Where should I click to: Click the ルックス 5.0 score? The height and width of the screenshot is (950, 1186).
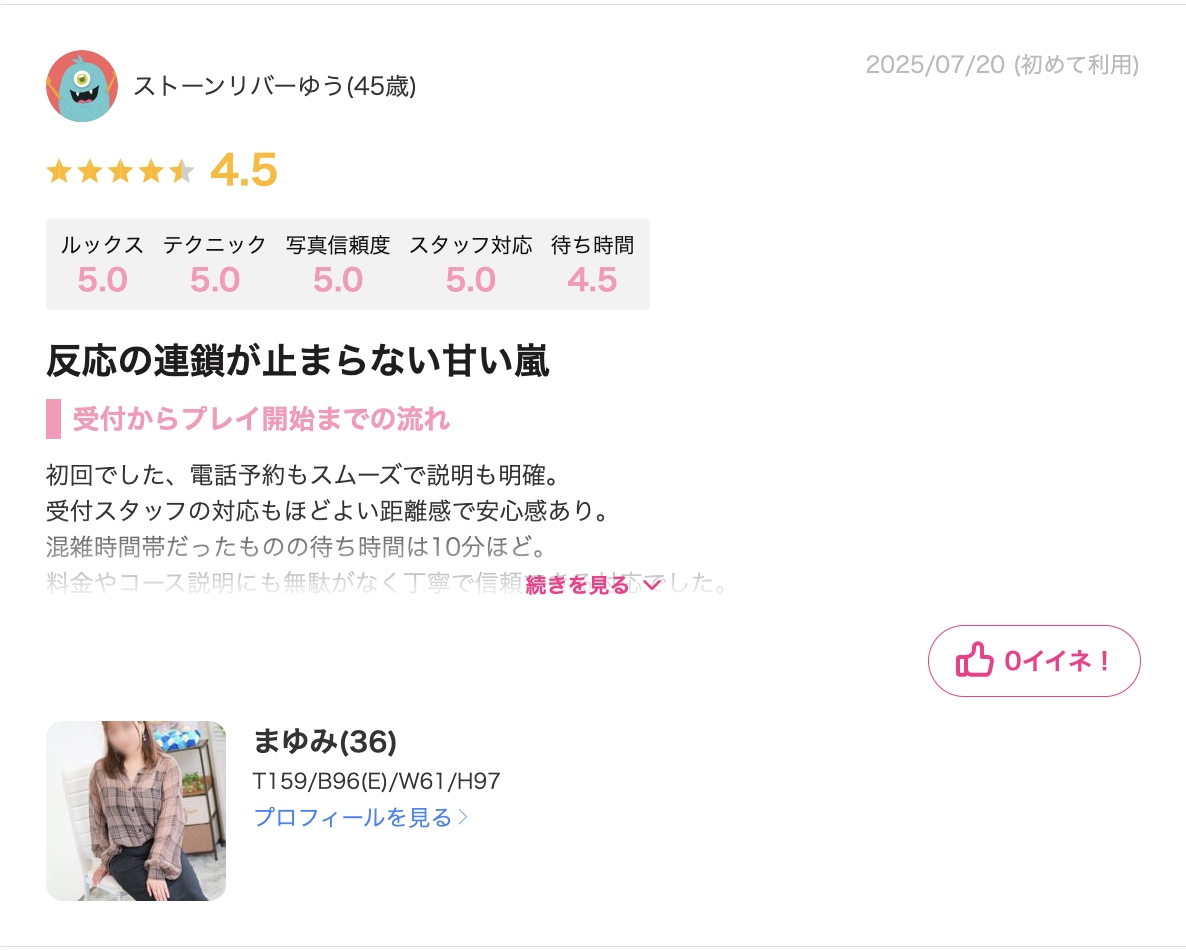point(102,280)
